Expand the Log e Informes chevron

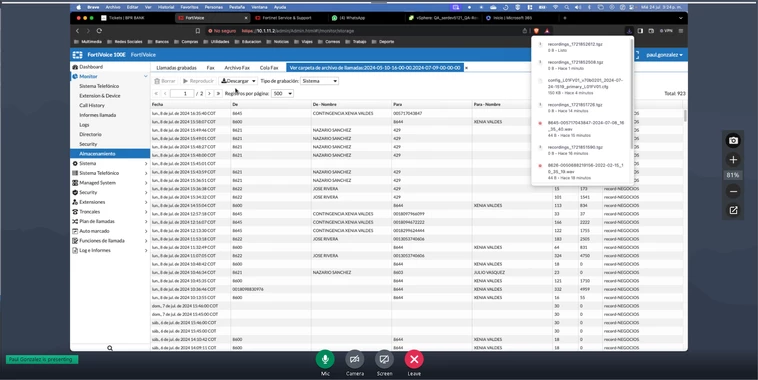pyautogui.click(x=146, y=250)
